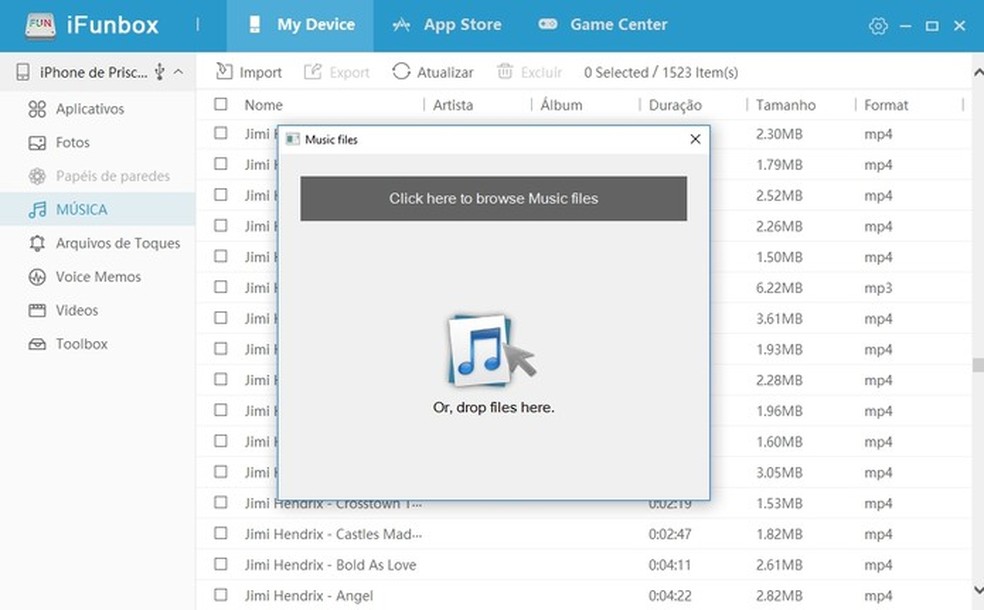Select MÚSICA in the sidebar

(97, 210)
